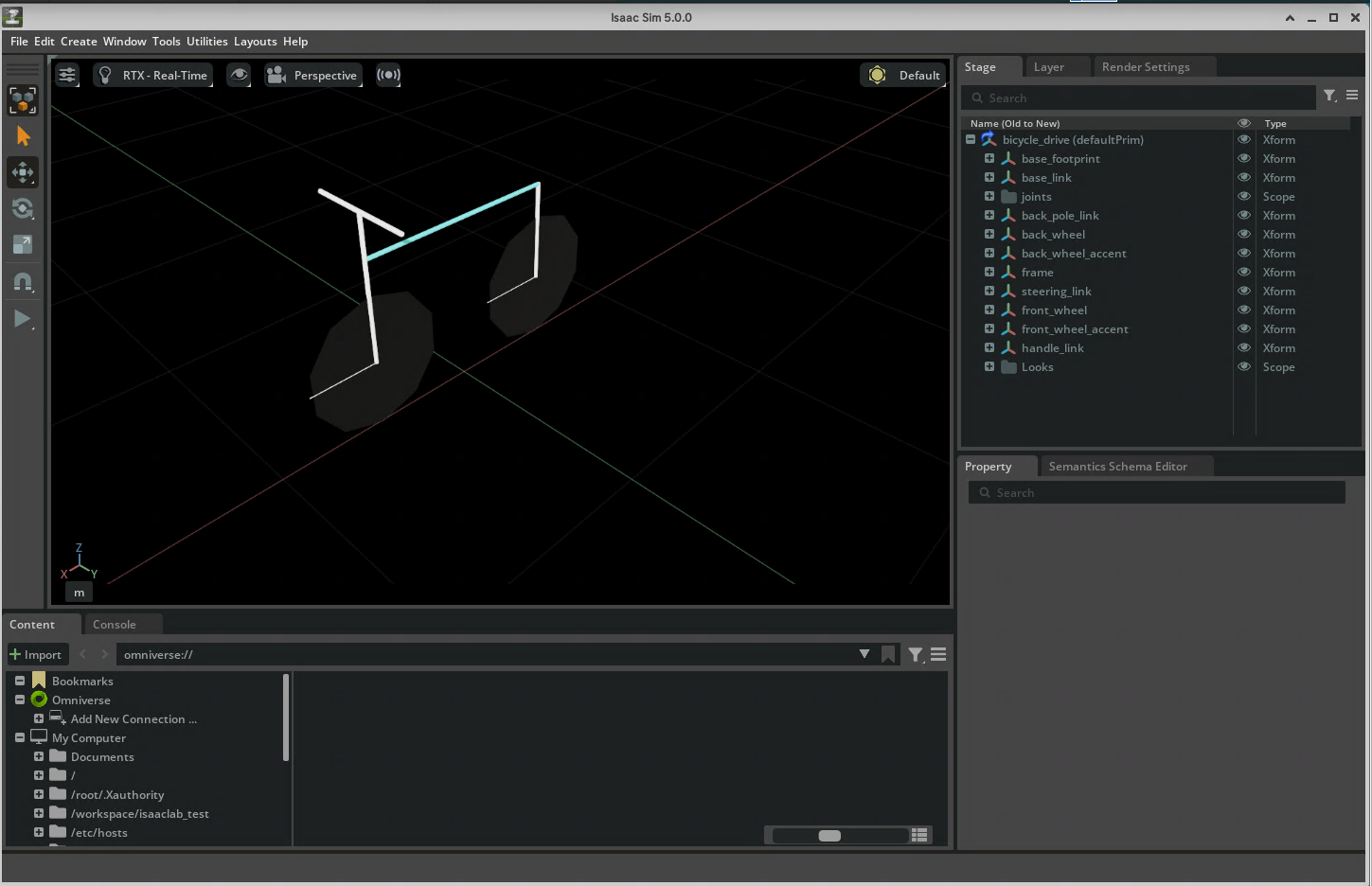Click the thumbnail size slider in Content

829,835
